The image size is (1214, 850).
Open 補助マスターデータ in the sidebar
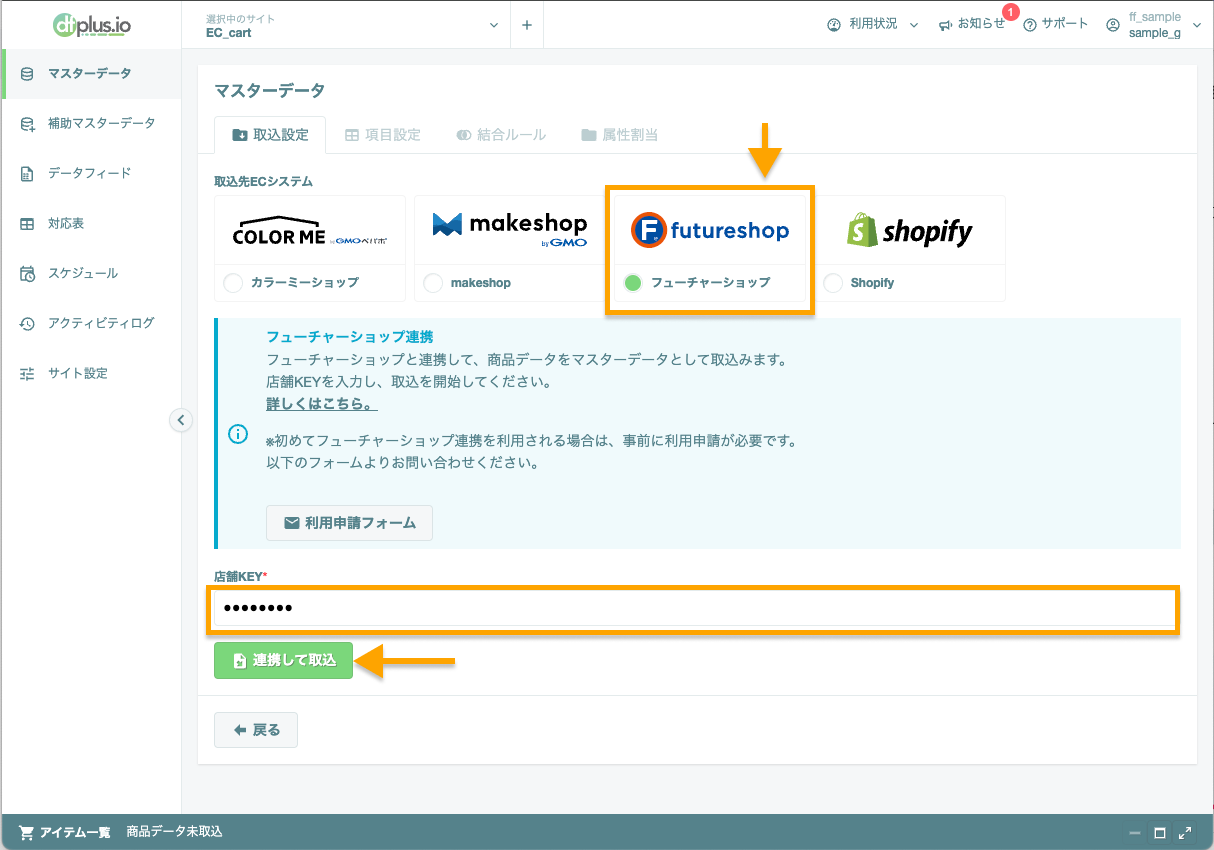coord(91,123)
